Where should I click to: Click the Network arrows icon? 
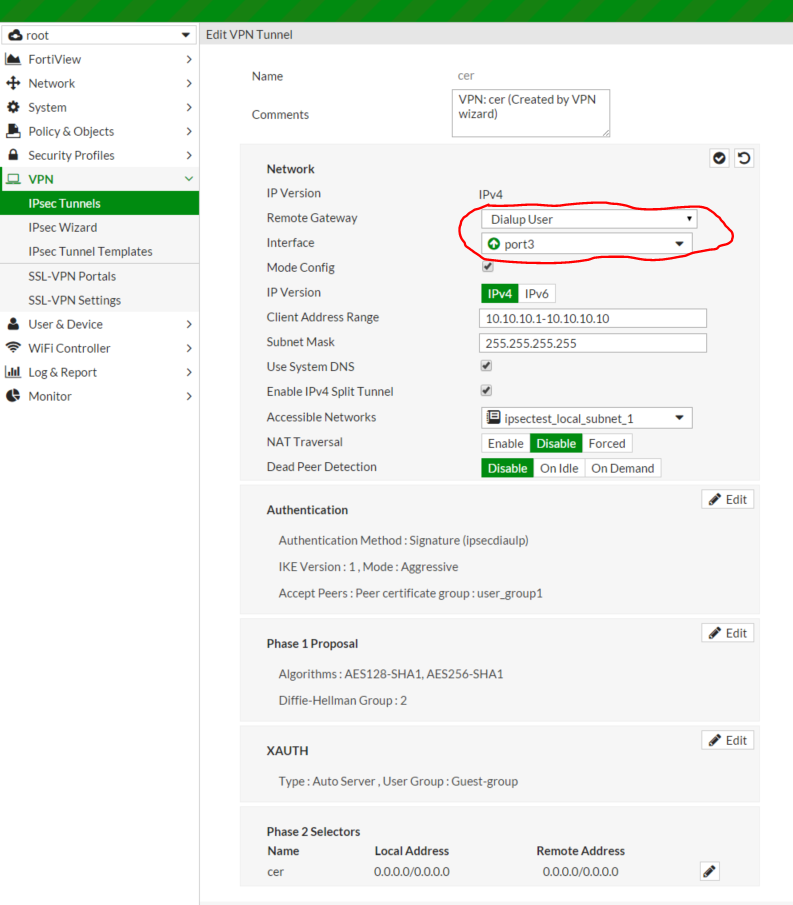pyautogui.click(x=13, y=83)
